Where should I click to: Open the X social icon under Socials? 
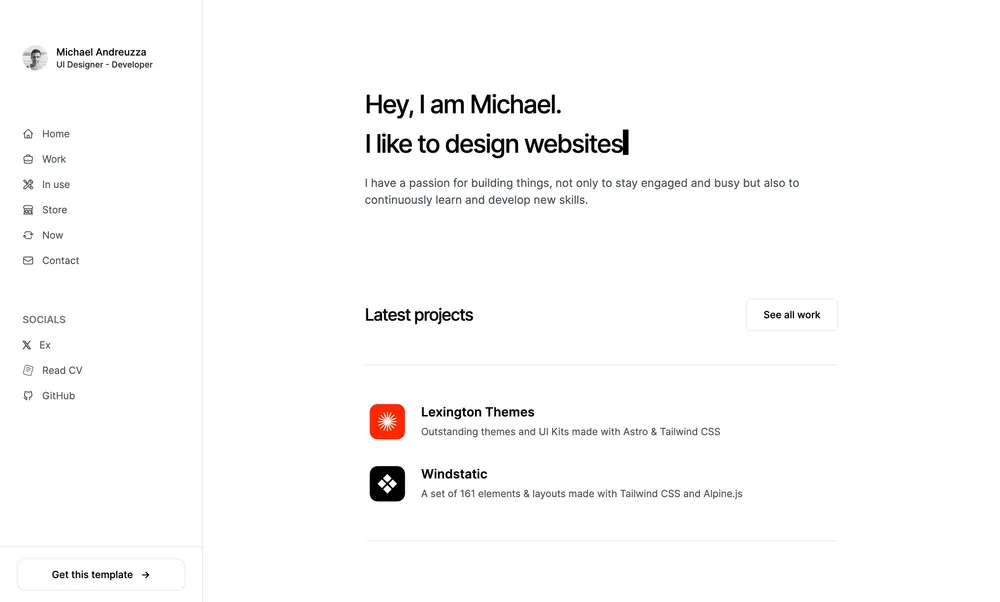(27, 345)
